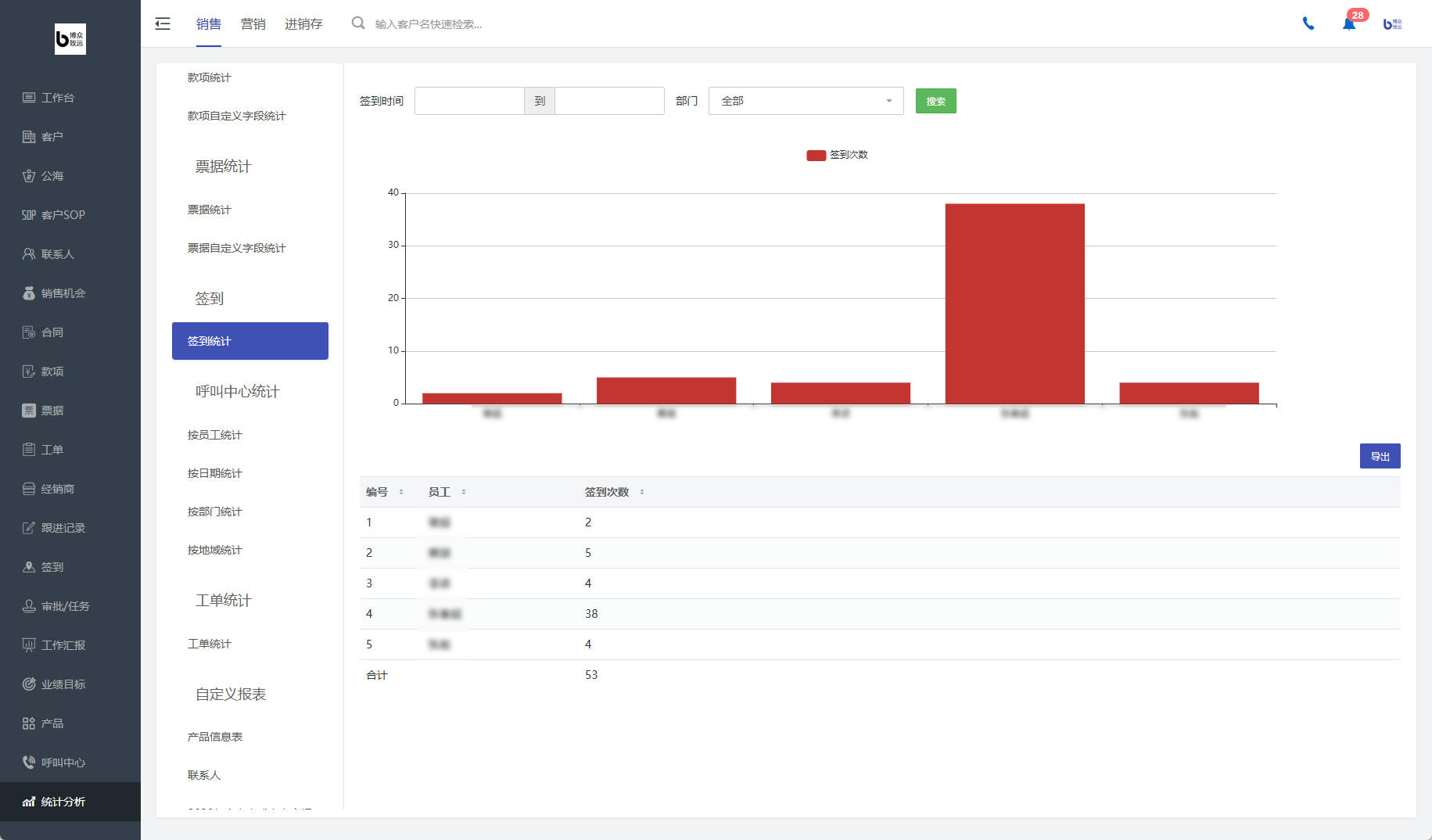Sort table by 编号 column
Screen dimensions: 1432x840
point(401,492)
